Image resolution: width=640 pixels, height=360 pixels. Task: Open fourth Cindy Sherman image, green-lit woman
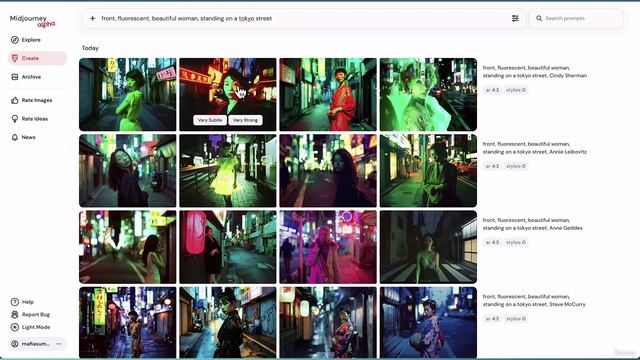pos(428,94)
